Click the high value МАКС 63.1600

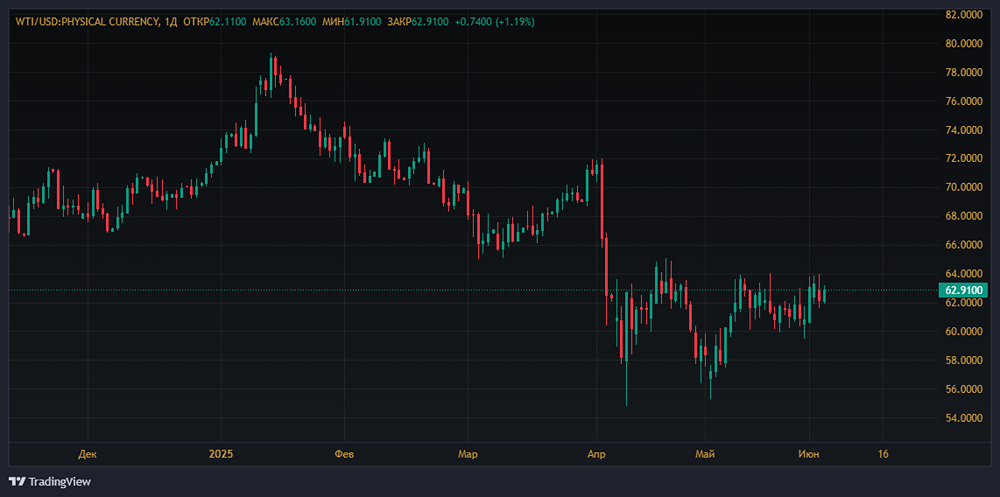284,22
